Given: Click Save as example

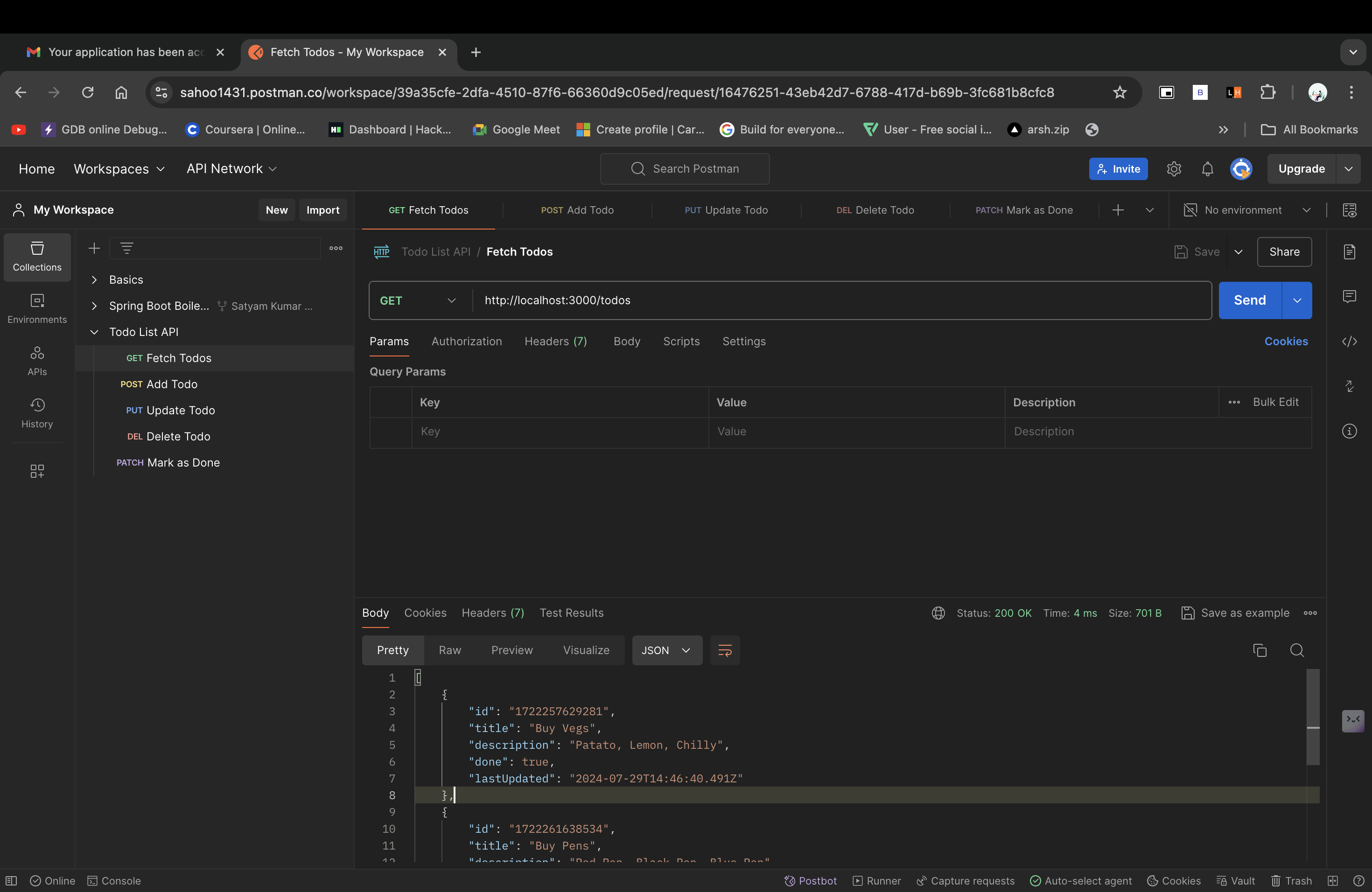Looking at the screenshot, I should 1235,613.
